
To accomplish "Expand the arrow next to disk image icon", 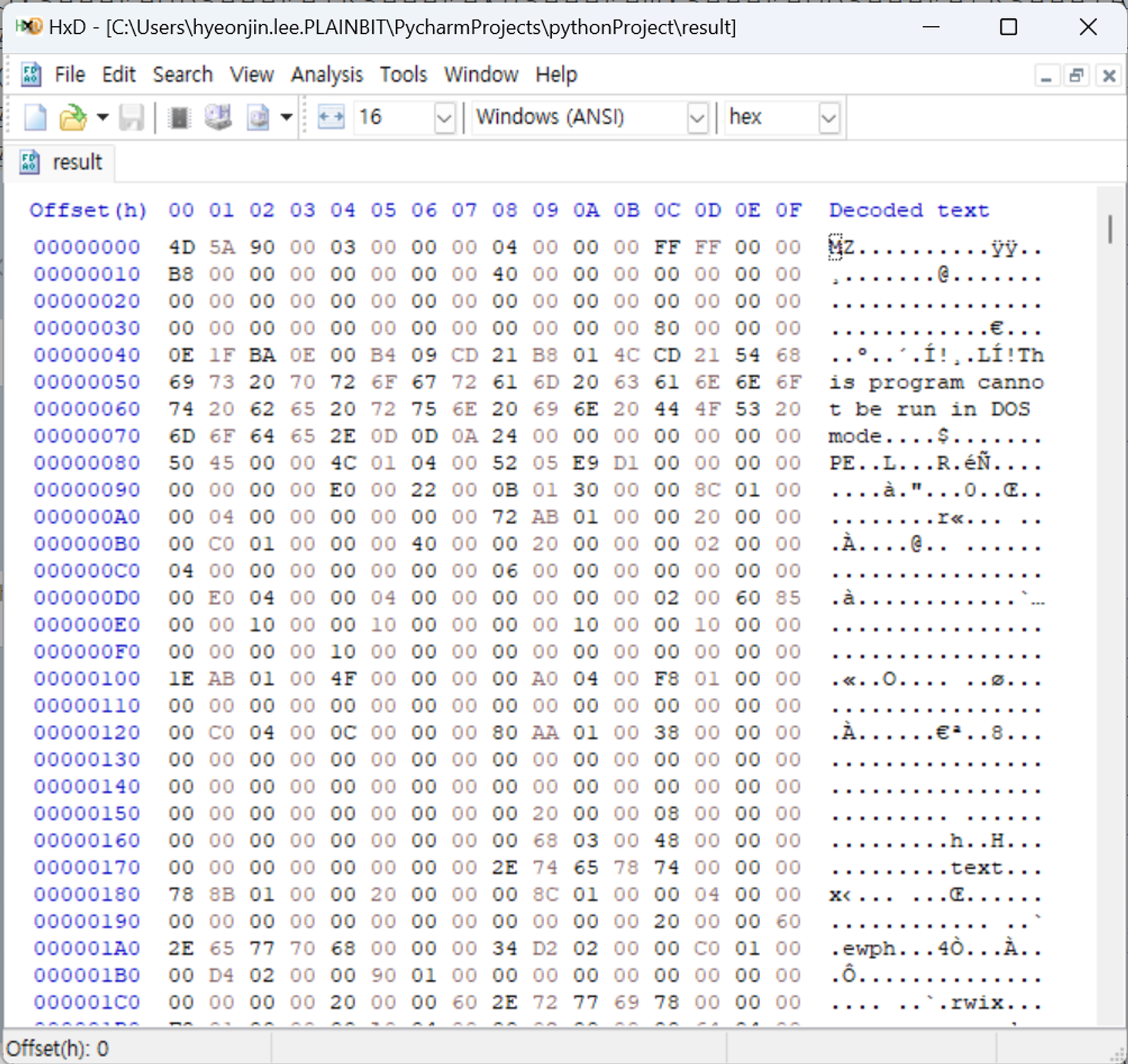I will (286, 117).
